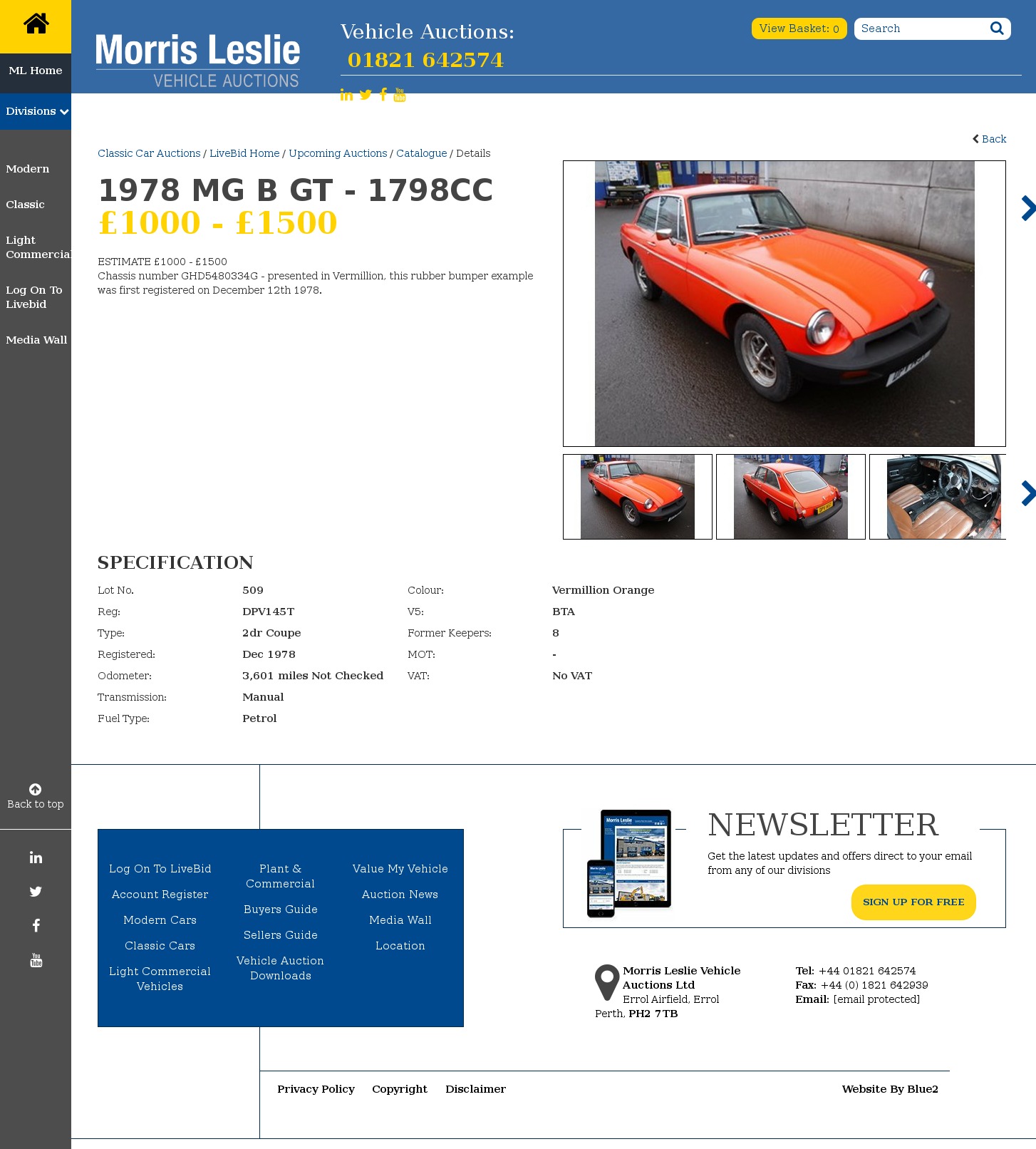Open footer Media Wall link
The image size is (1036, 1149).
tap(400, 920)
